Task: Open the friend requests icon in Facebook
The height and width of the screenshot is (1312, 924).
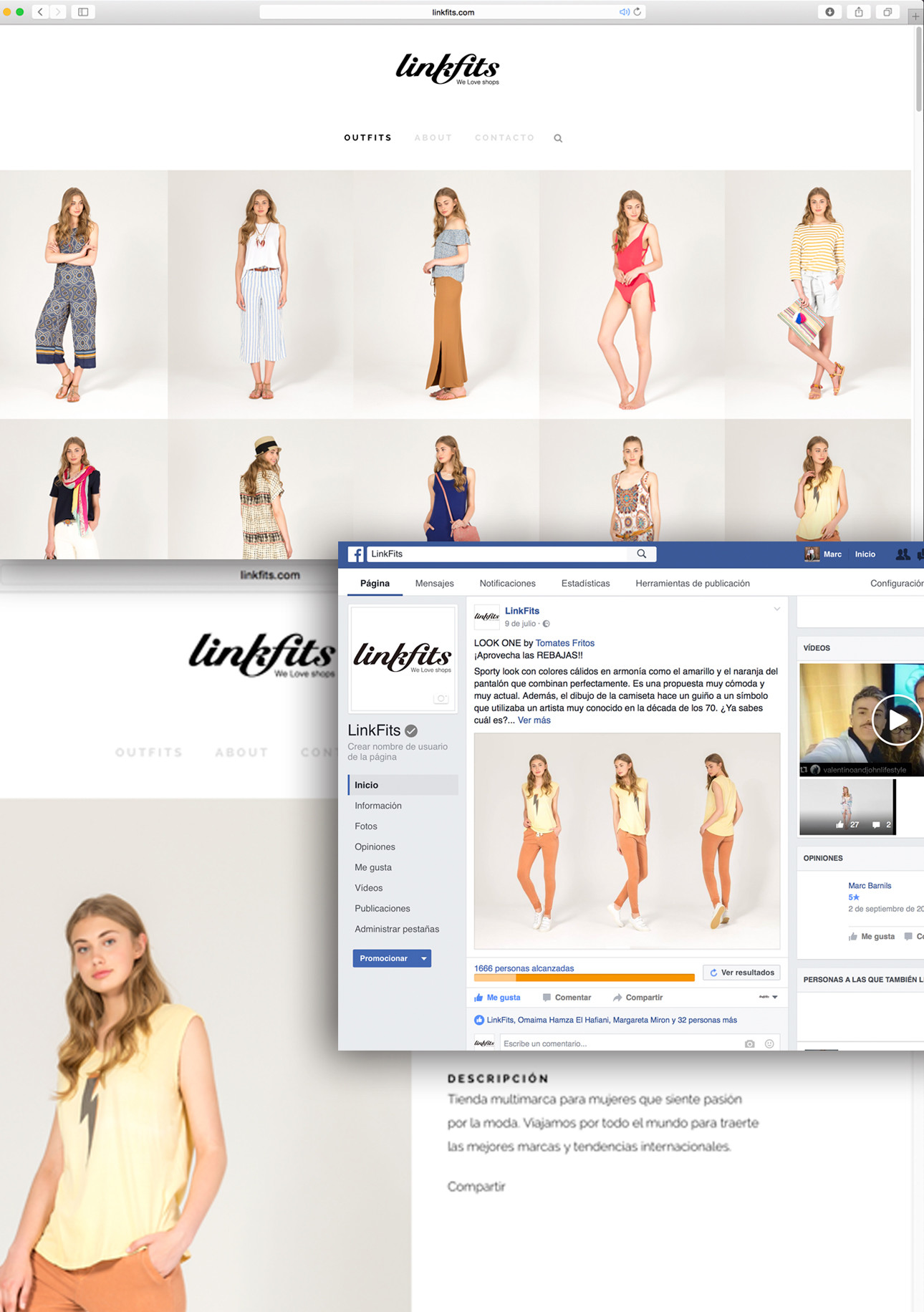Action: pyautogui.click(x=903, y=554)
